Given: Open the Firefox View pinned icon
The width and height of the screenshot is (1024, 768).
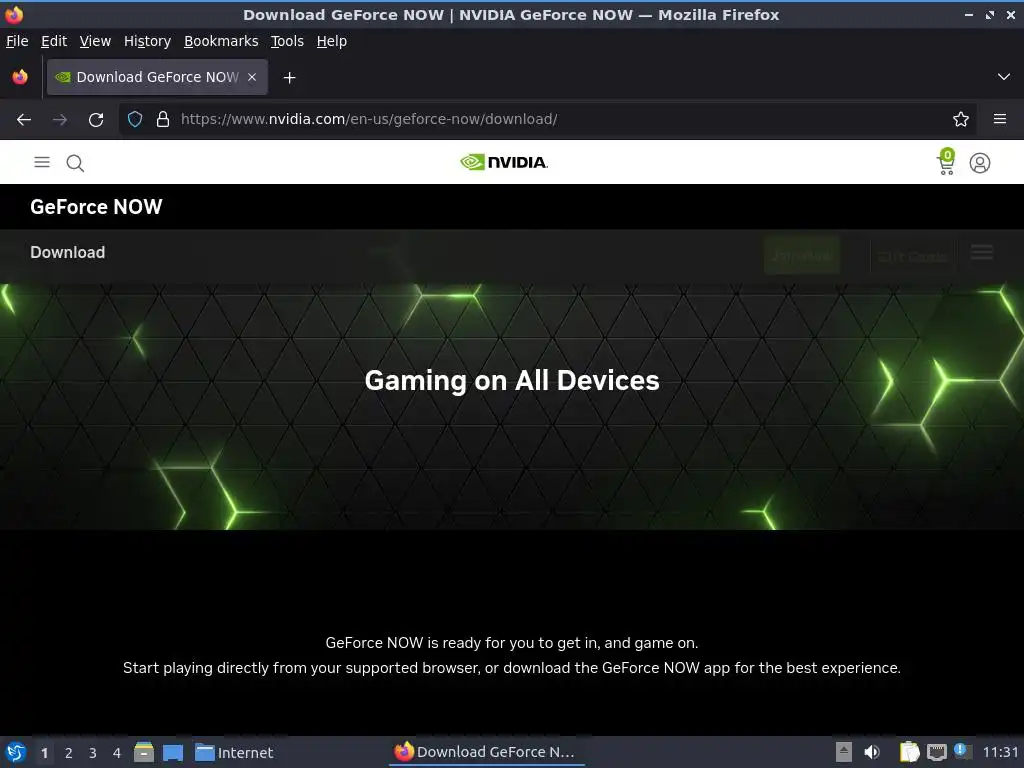Looking at the screenshot, I should coord(20,77).
